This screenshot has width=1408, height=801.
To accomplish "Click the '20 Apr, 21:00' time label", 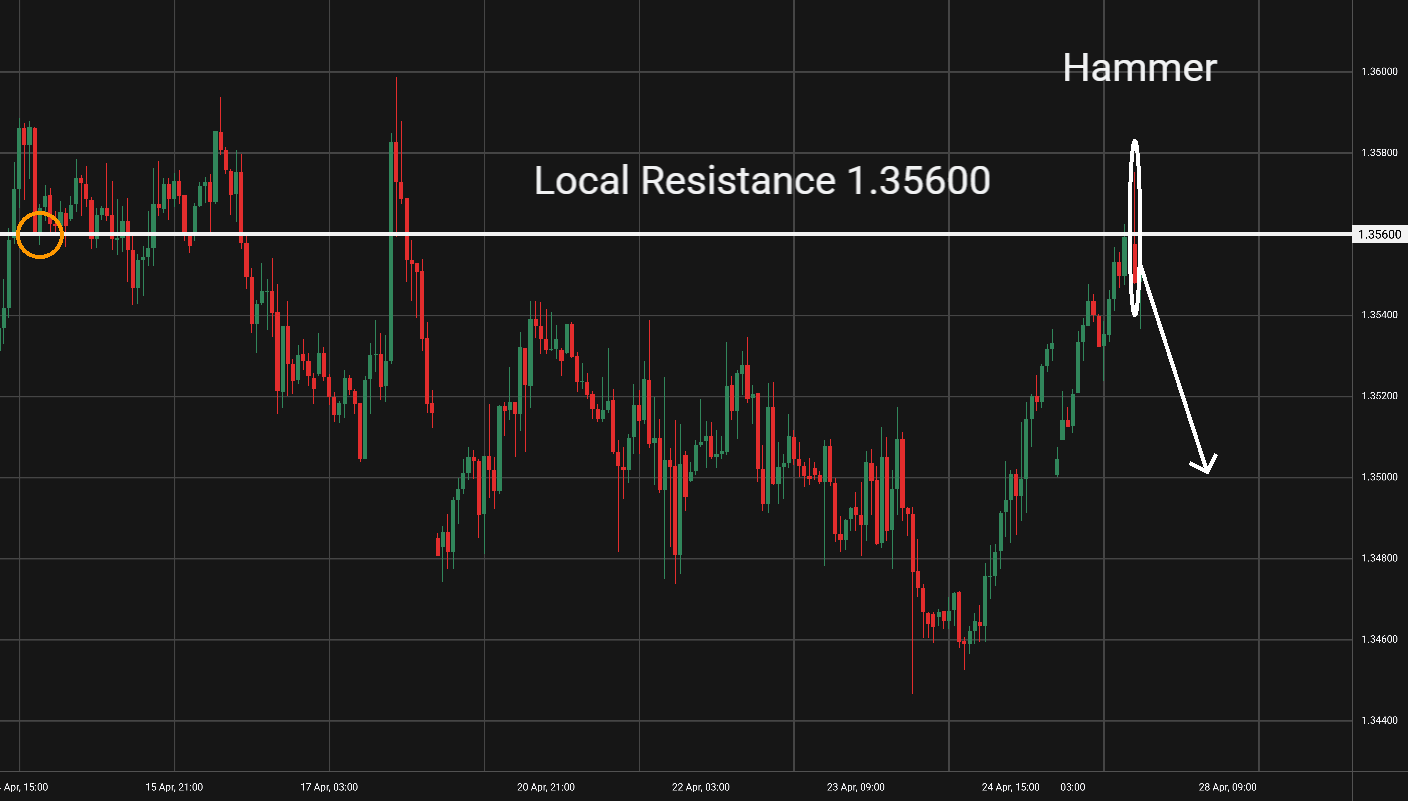I will point(546,787).
